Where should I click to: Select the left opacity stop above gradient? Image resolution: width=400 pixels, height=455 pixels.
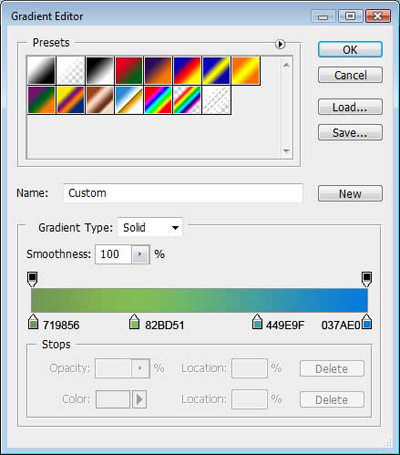[32, 279]
